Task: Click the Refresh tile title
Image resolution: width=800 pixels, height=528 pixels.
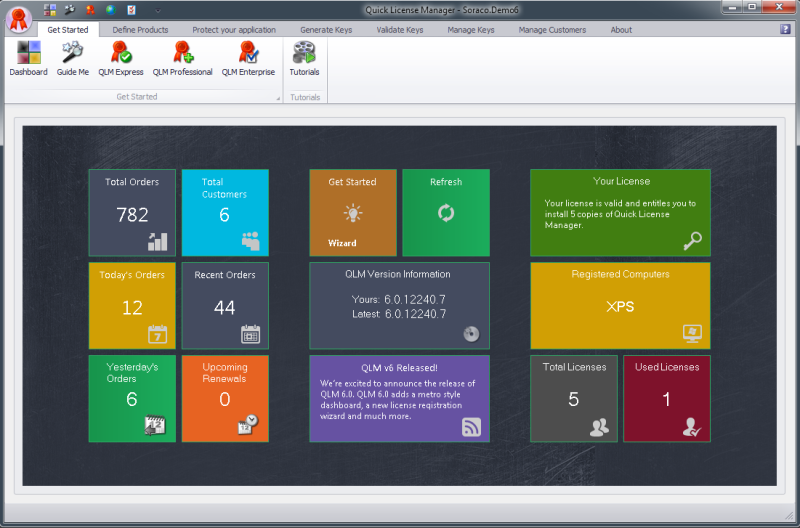Action: [x=446, y=182]
